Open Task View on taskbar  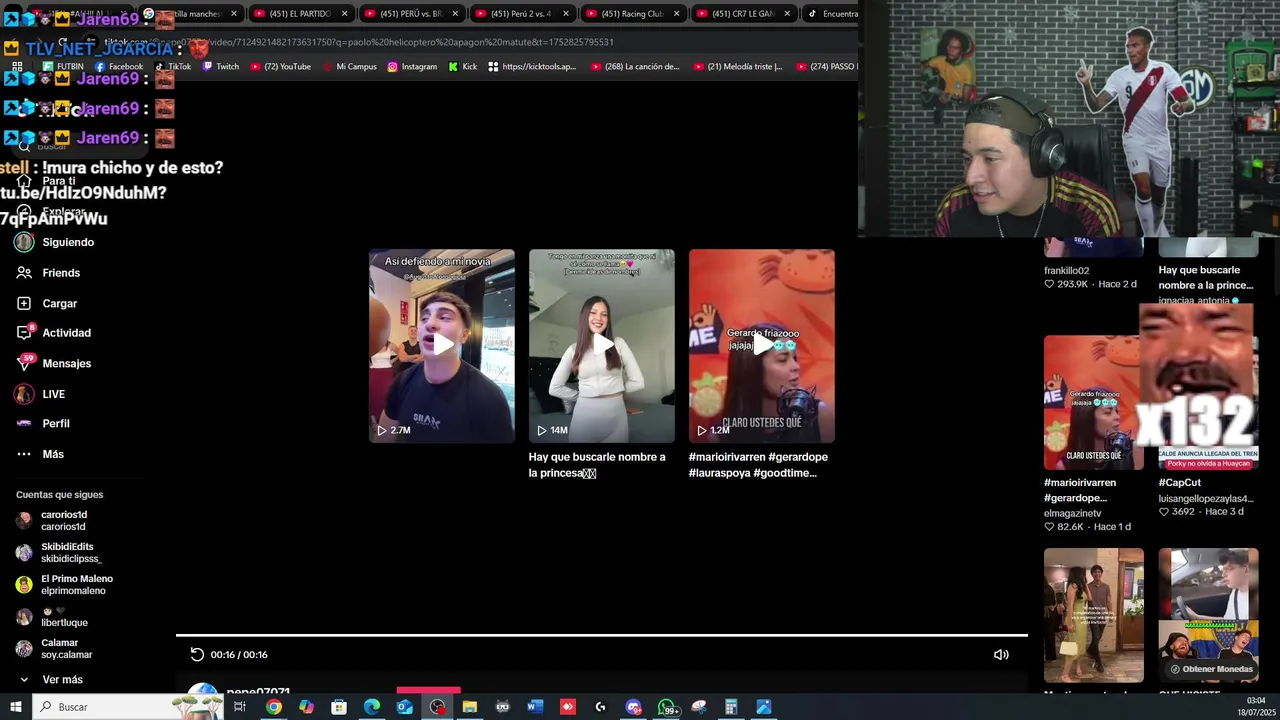coord(240,707)
